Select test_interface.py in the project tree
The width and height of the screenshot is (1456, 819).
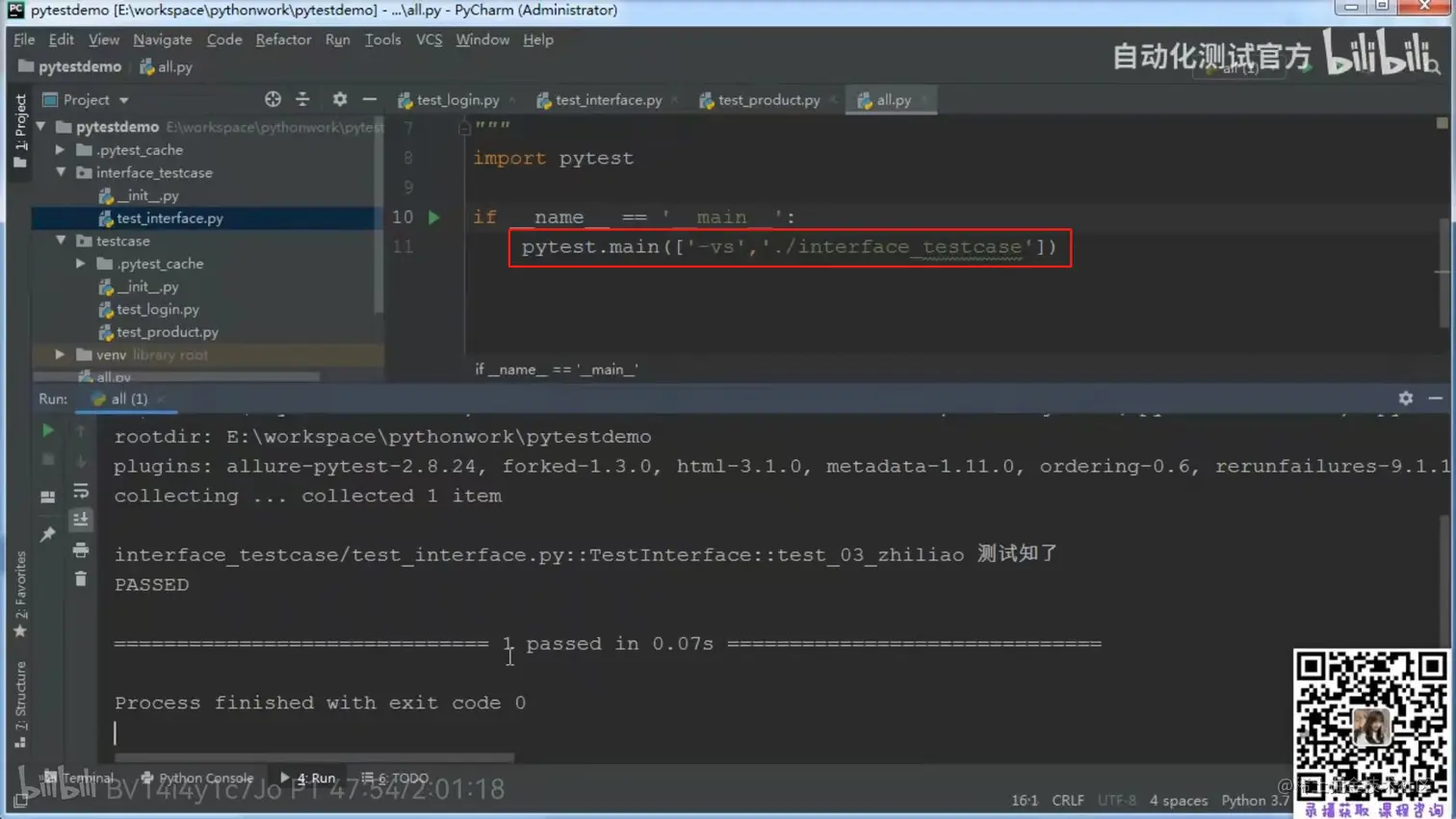(169, 218)
